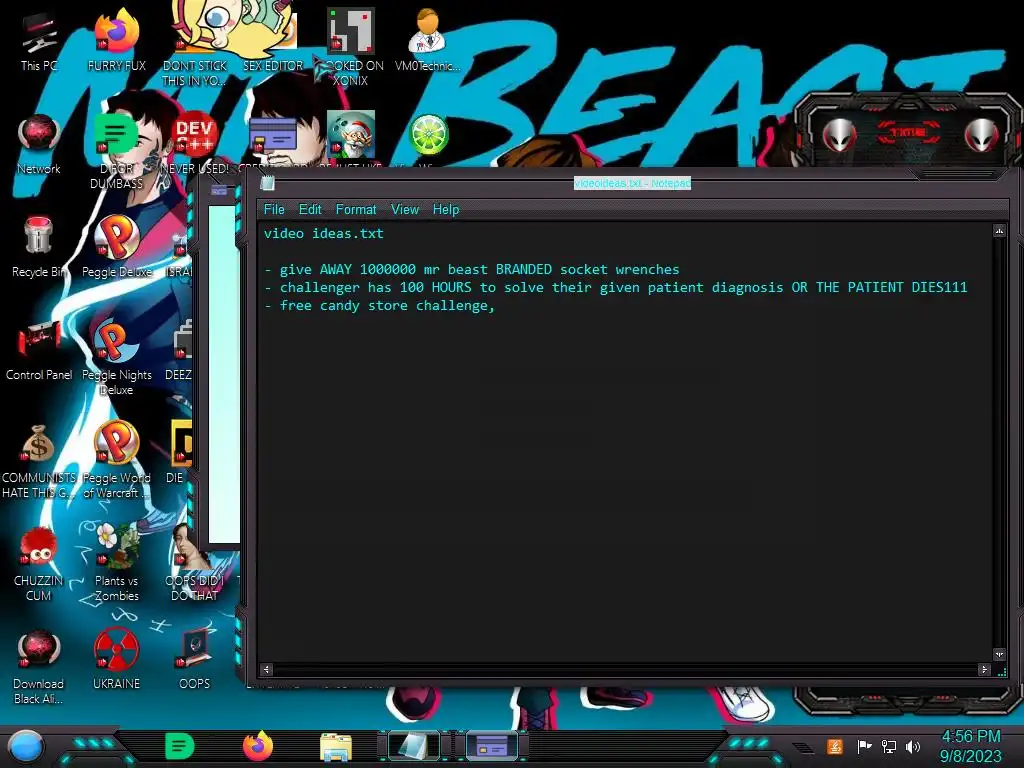Select the green 'D FOR' desktop icon
The height and width of the screenshot is (768, 1024).
[x=116, y=152]
